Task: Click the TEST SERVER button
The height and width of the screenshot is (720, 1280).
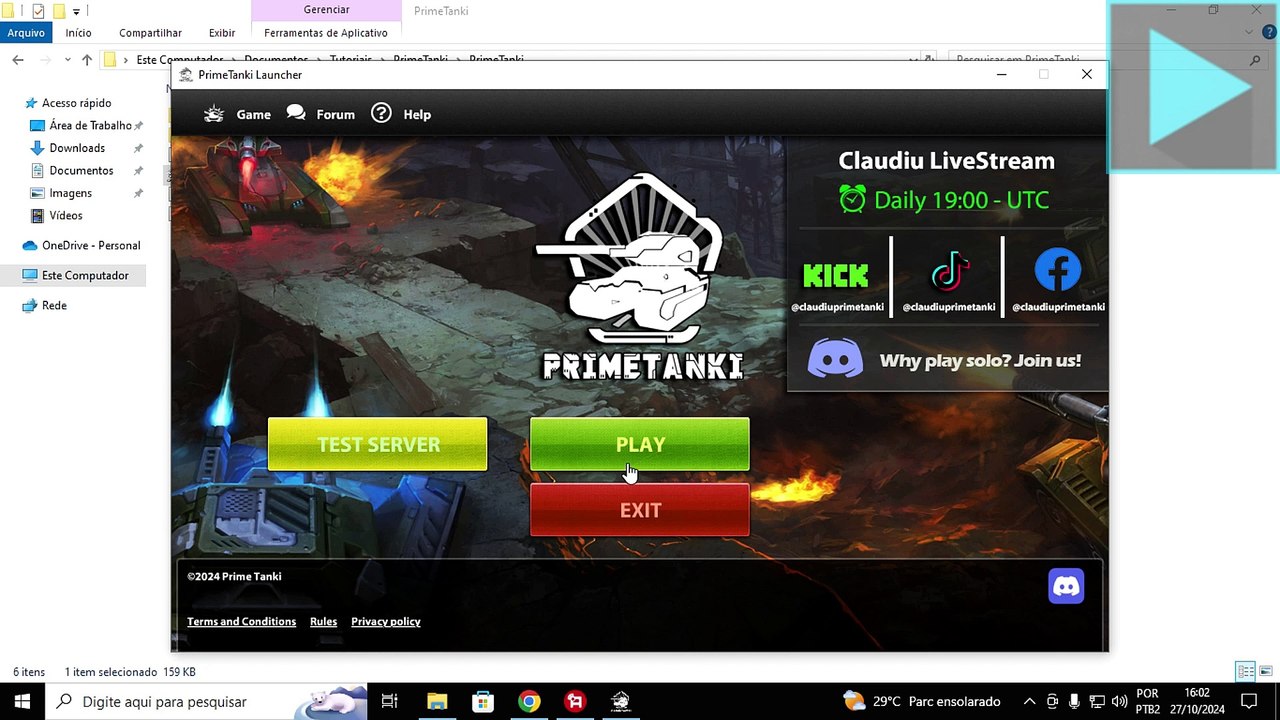Action: pyautogui.click(x=378, y=444)
